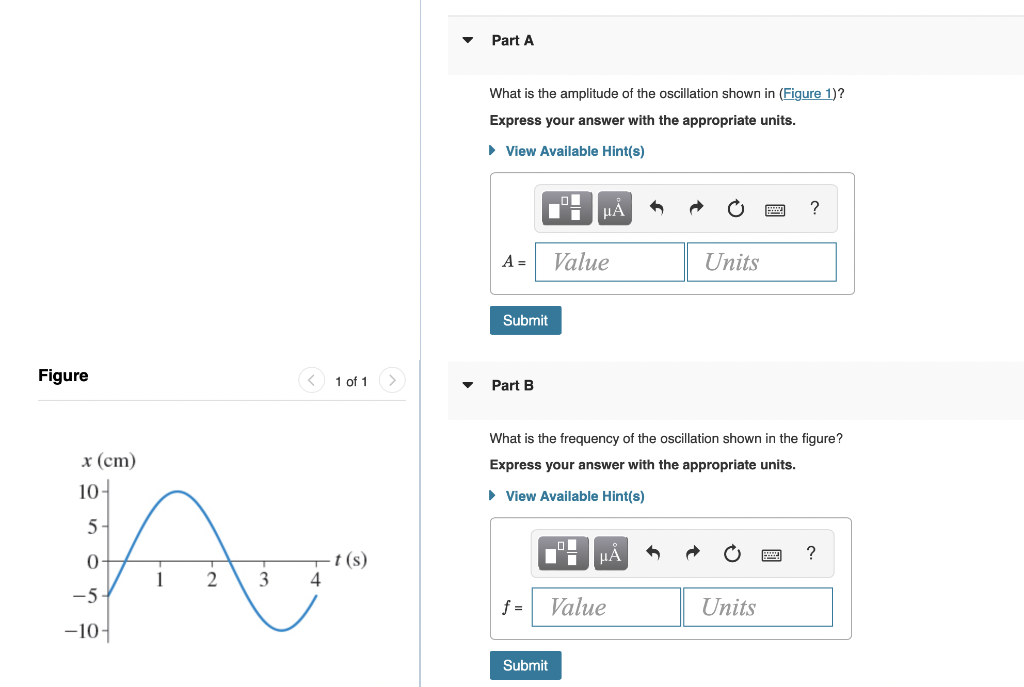This screenshot has height=687, width=1024.
Task: Click the next figure navigation arrow
Action: 391,380
